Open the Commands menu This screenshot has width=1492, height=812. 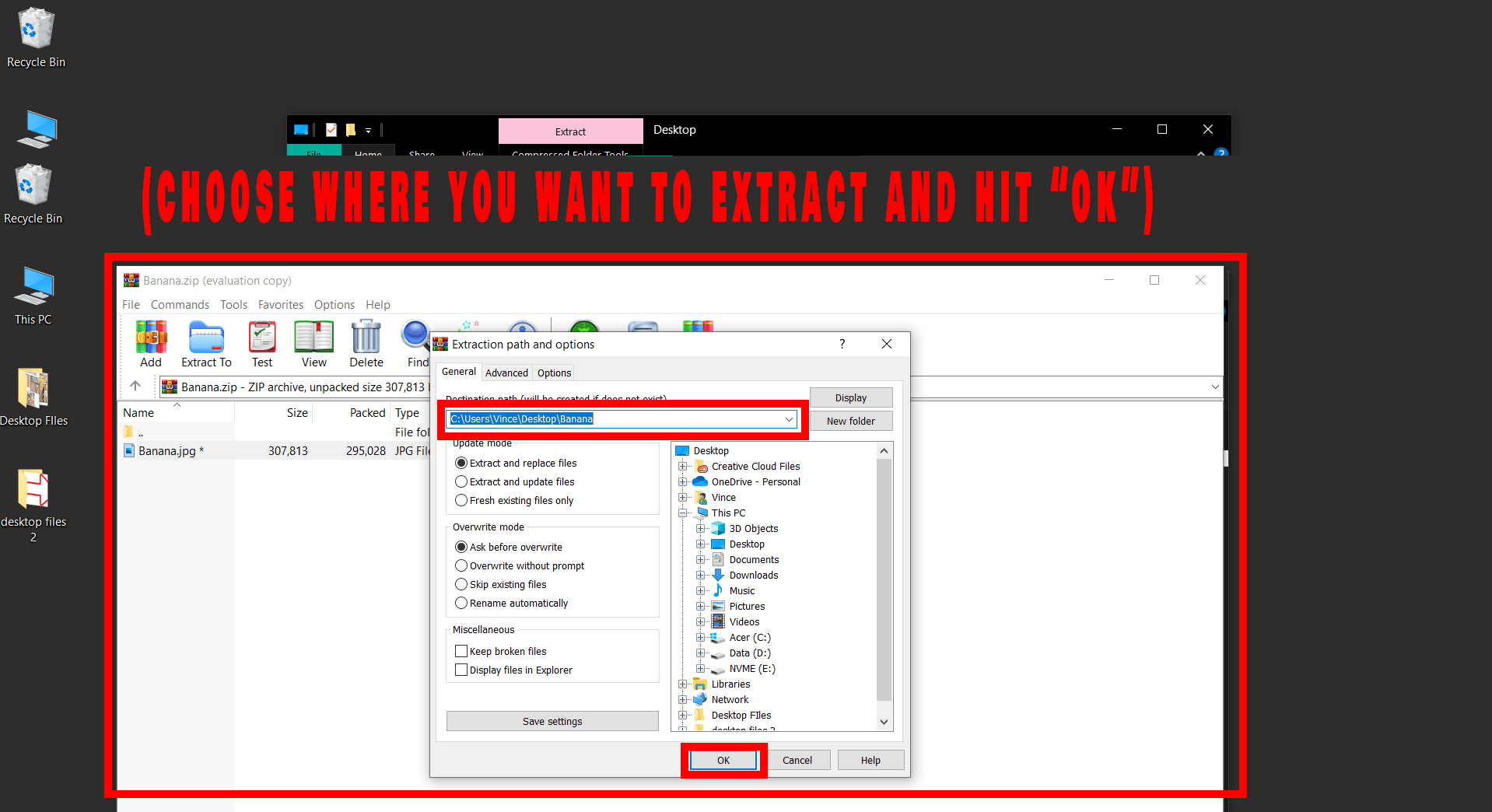[180, 304]
